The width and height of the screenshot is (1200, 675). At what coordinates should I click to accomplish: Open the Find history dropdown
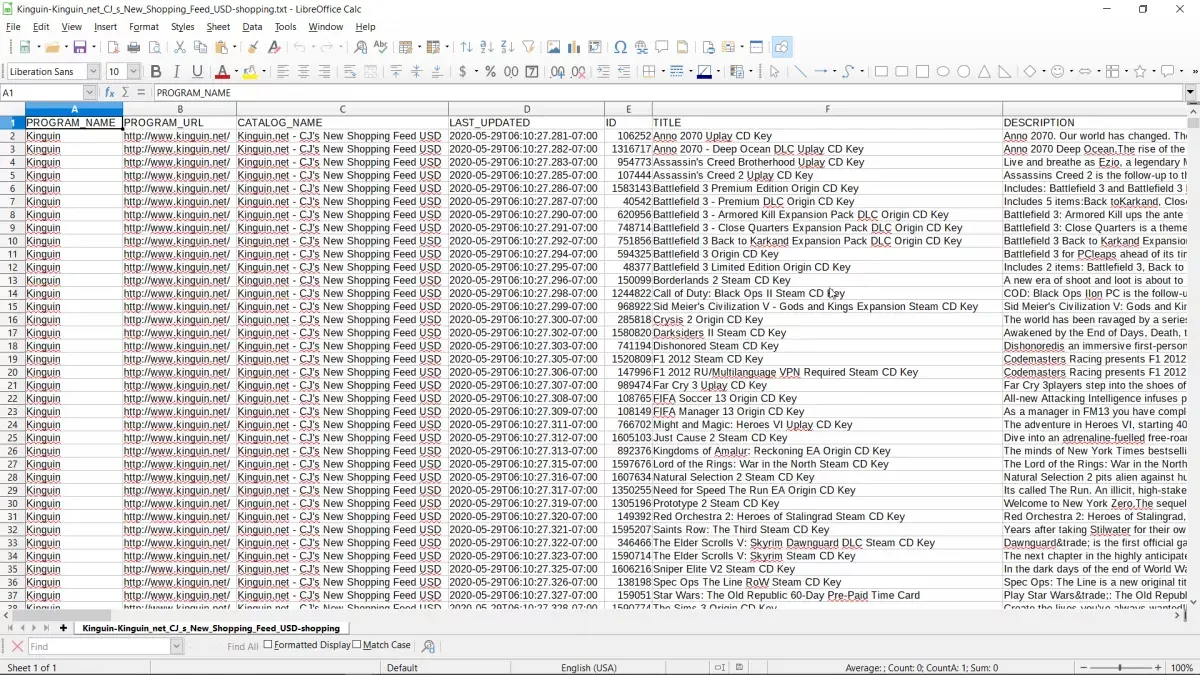tap(177, 647)
